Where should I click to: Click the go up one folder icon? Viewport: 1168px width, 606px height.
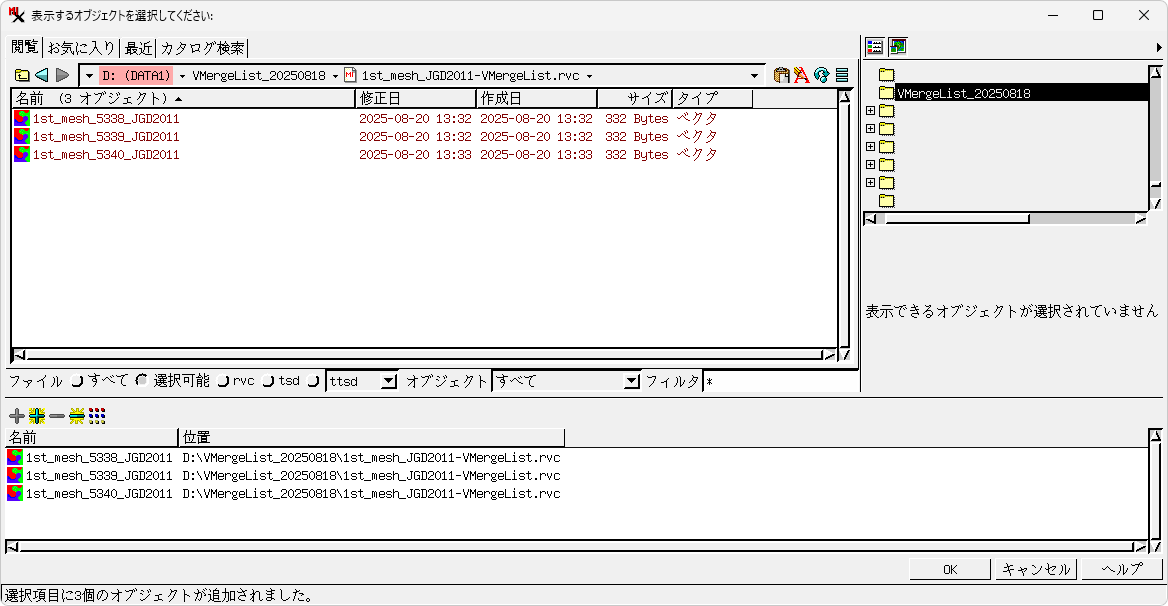[x=22, y=75]
